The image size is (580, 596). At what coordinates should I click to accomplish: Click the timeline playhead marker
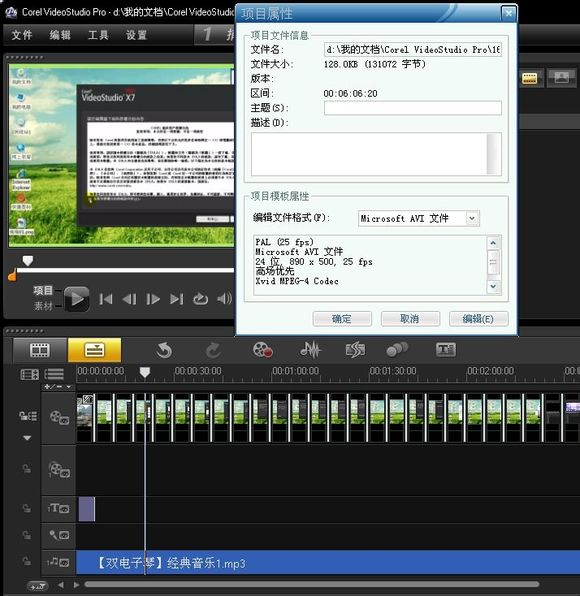144,372
